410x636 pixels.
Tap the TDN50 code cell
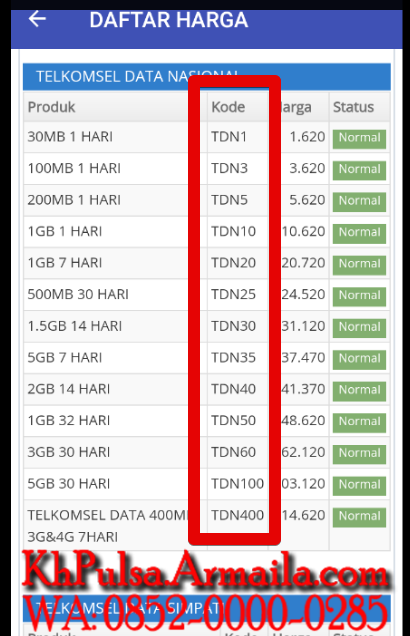234,421
